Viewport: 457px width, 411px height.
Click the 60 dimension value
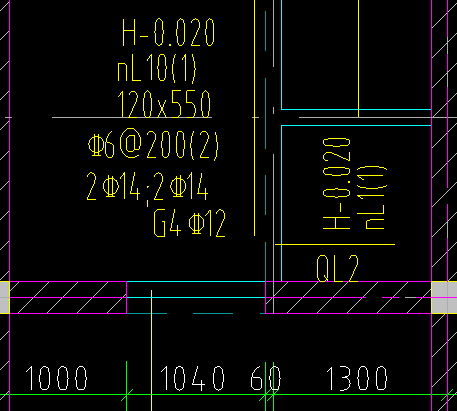pyautogui.click(x=266, y=378)
